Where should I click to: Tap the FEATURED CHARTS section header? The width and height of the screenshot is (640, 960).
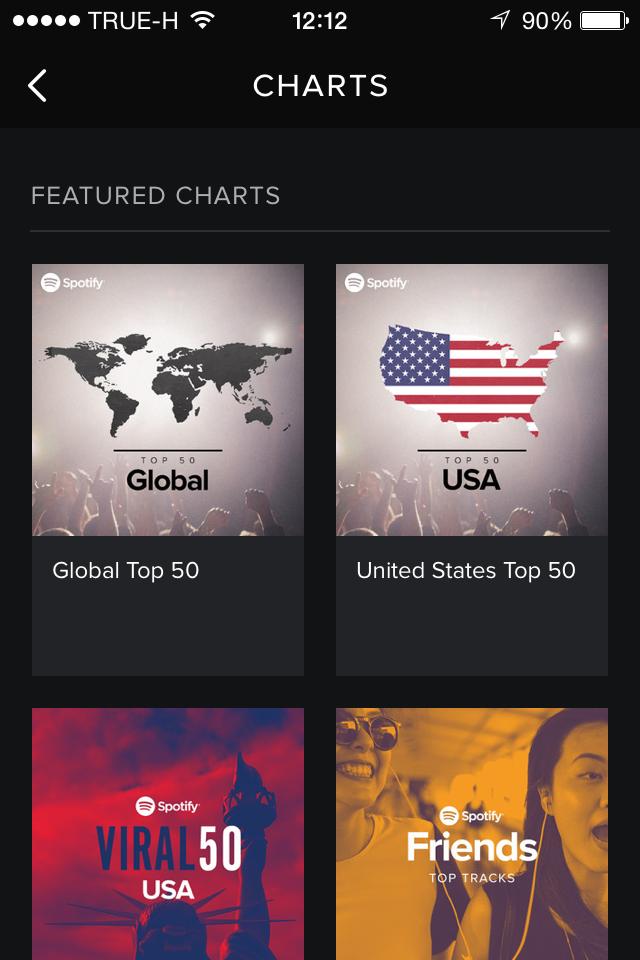coord(155,196)
